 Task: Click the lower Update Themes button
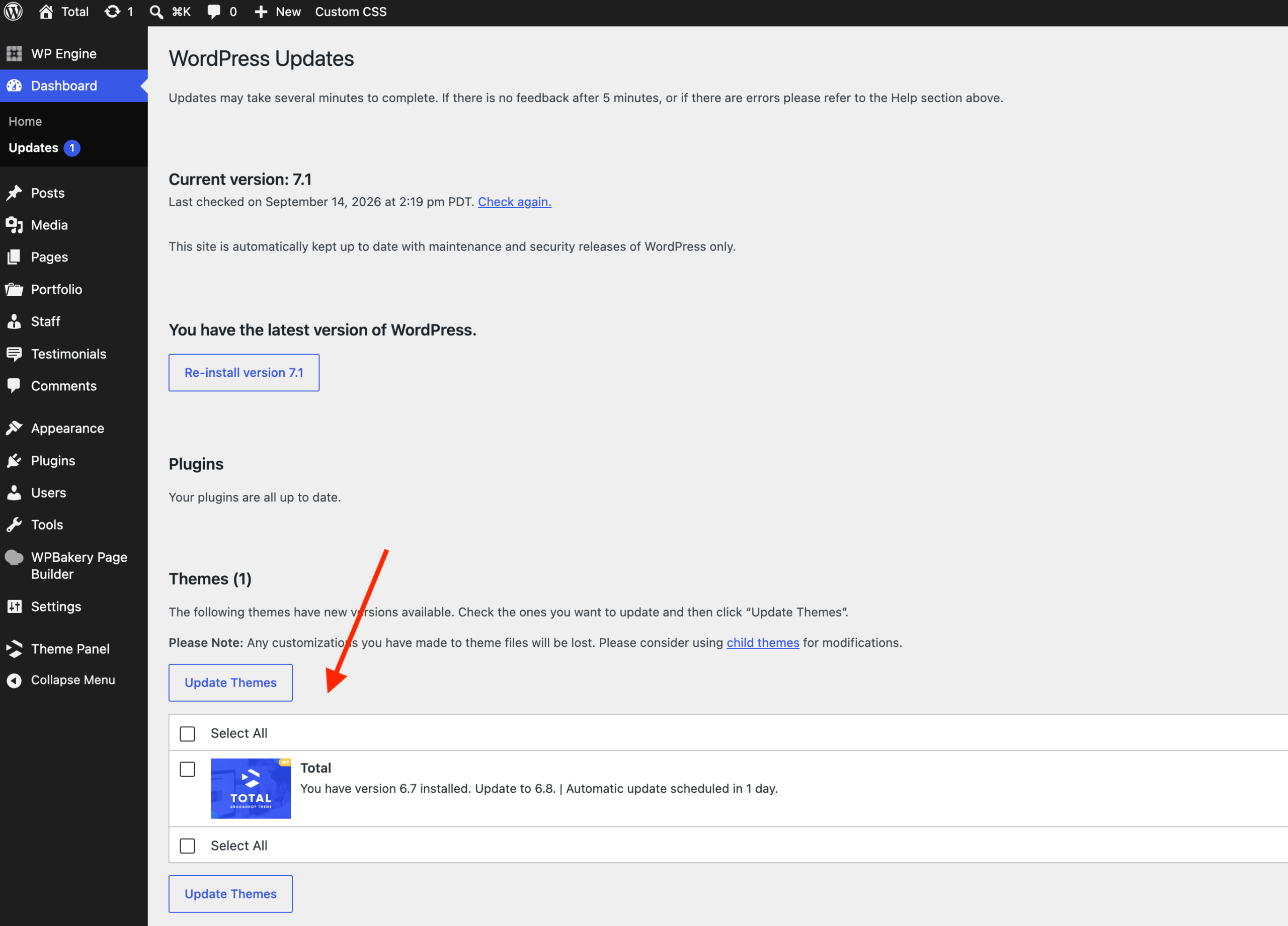point(230,894)
